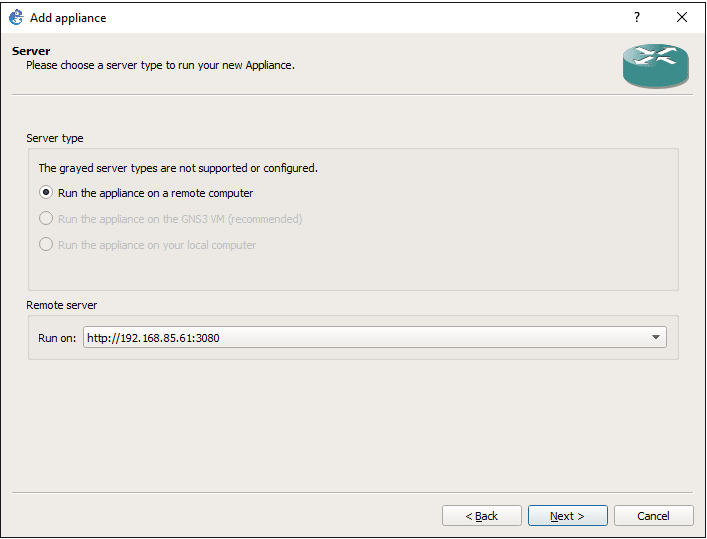Choose the GNS3 VM (recommended) radio option
Viewport: 707px width, 539px height.
click(46, 219)
